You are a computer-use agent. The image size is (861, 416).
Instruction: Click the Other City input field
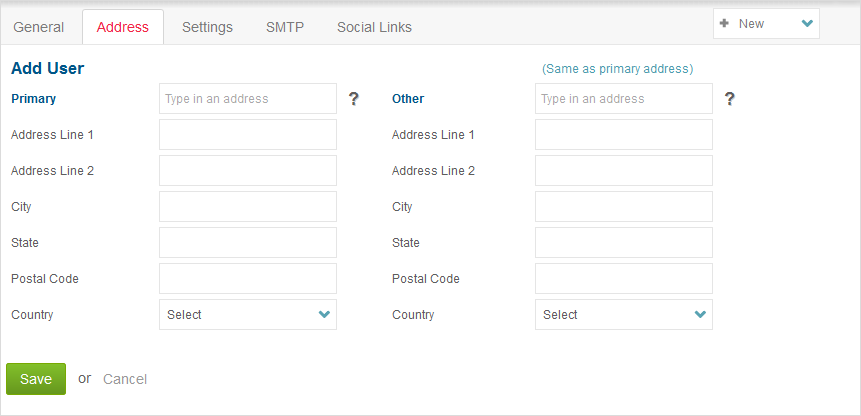coord(624,206)
